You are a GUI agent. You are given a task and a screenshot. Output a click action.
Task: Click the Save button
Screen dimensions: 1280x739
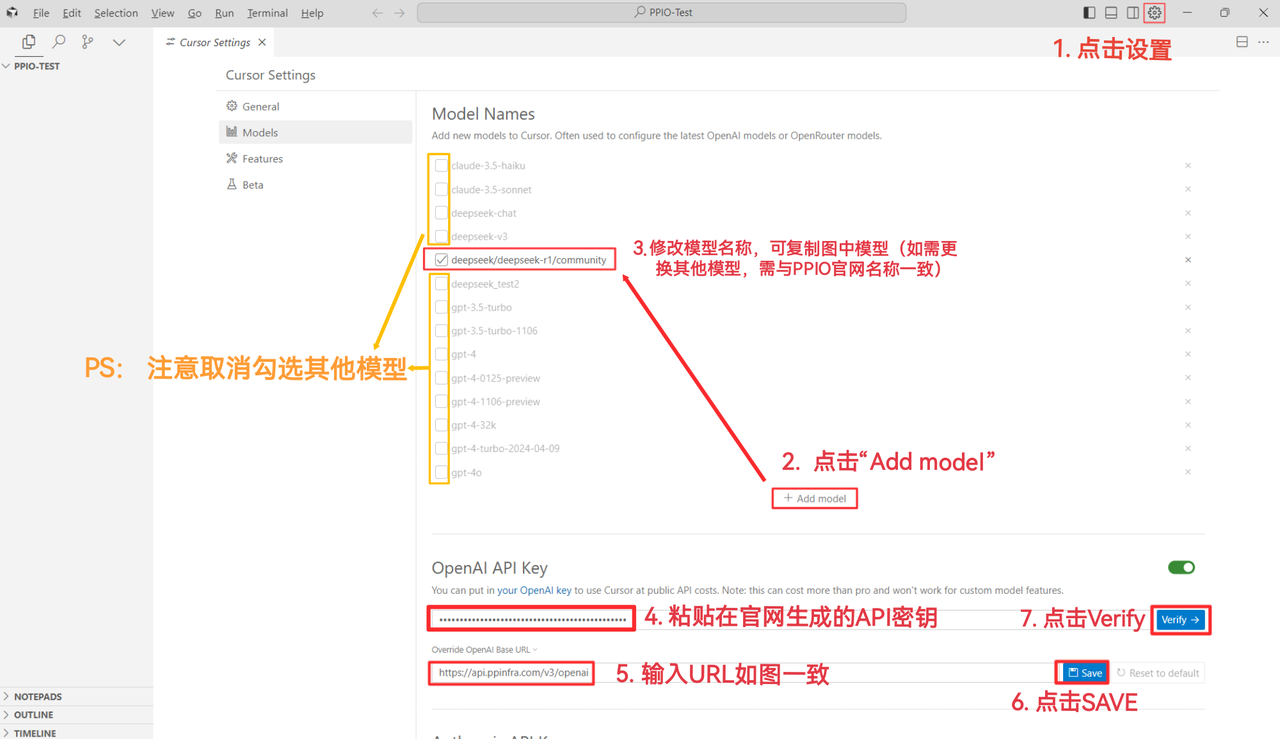pyautogui.click(x=1084, y=673)
